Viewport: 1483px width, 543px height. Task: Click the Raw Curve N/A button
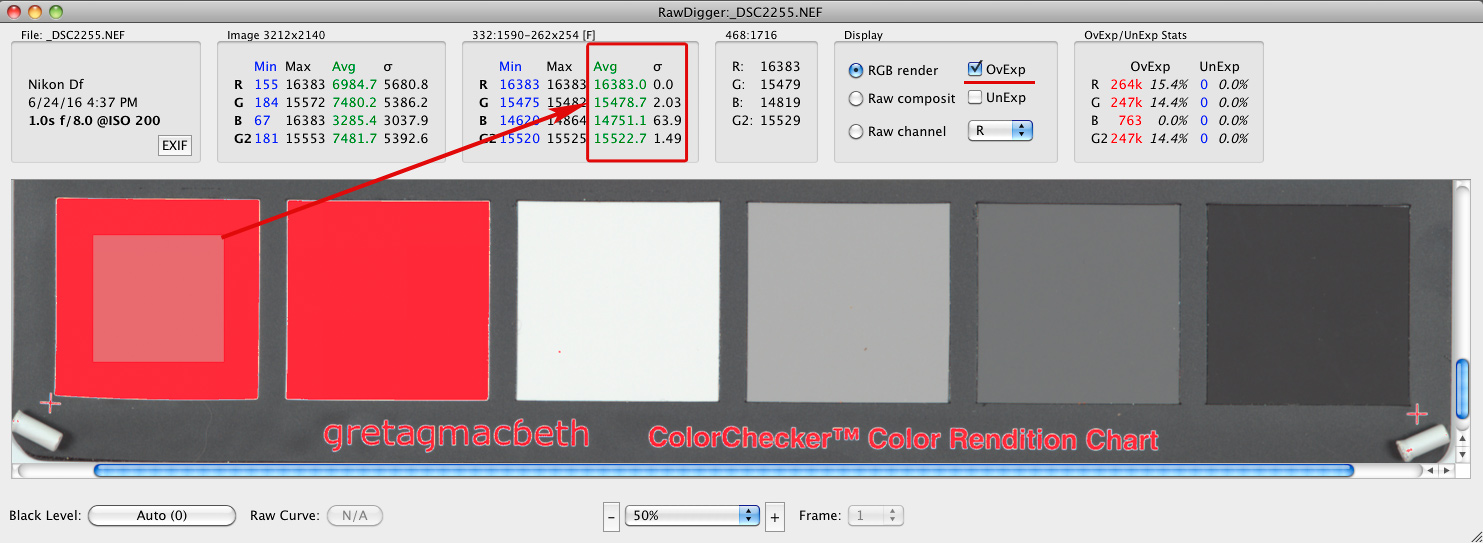(355, 516)
